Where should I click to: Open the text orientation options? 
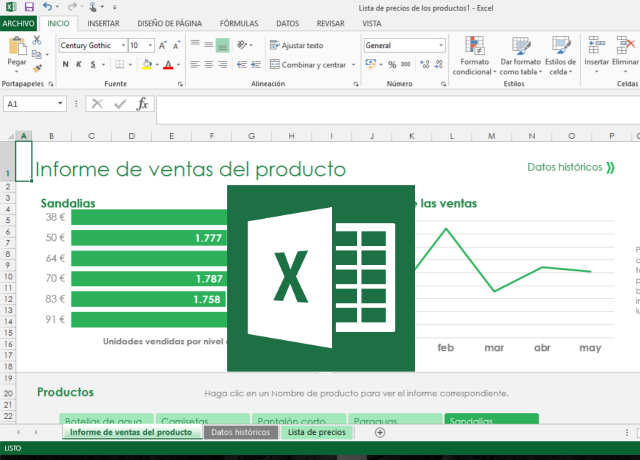click(x=244, y=44)
